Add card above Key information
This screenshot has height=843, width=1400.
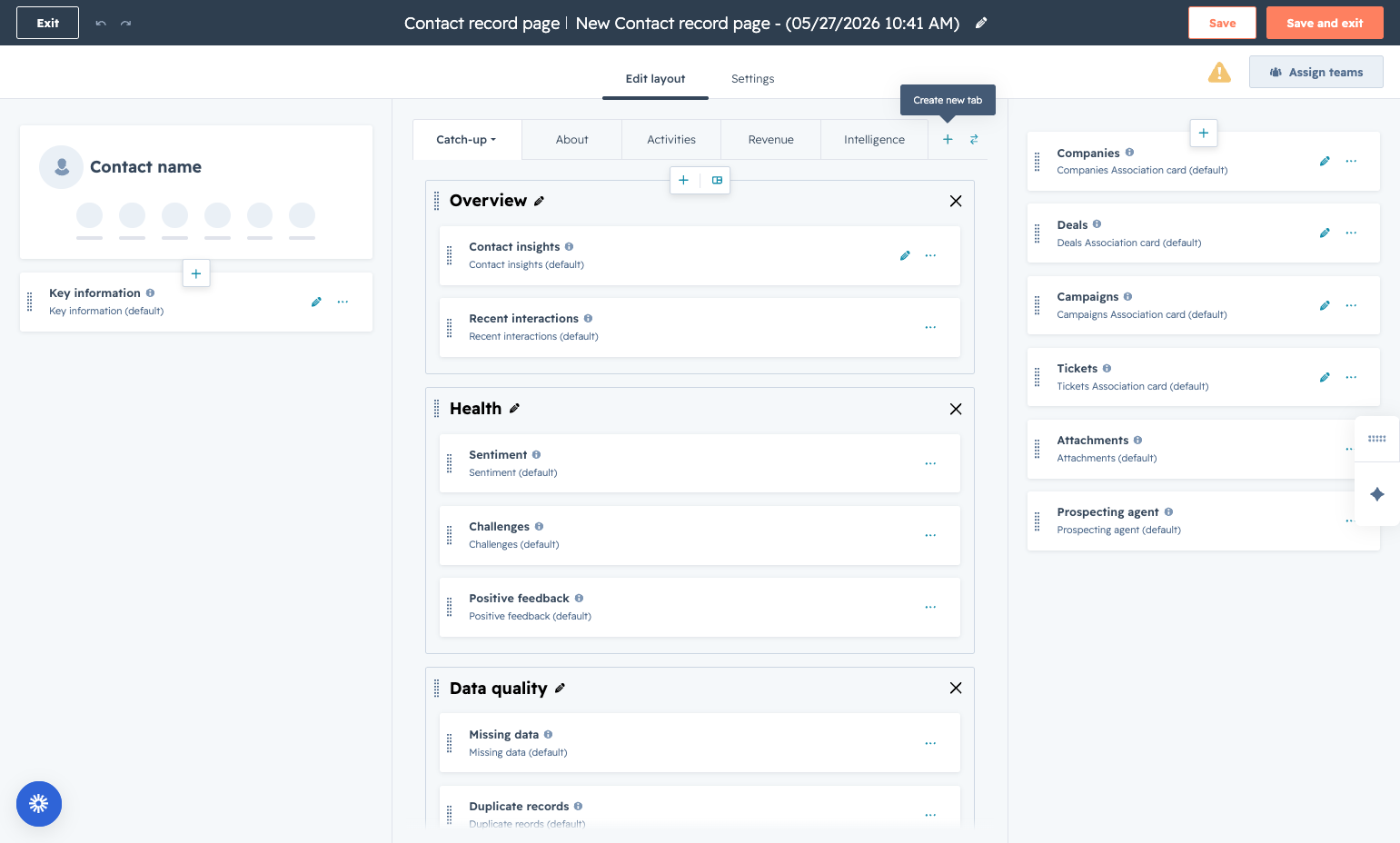pos(196,273)
